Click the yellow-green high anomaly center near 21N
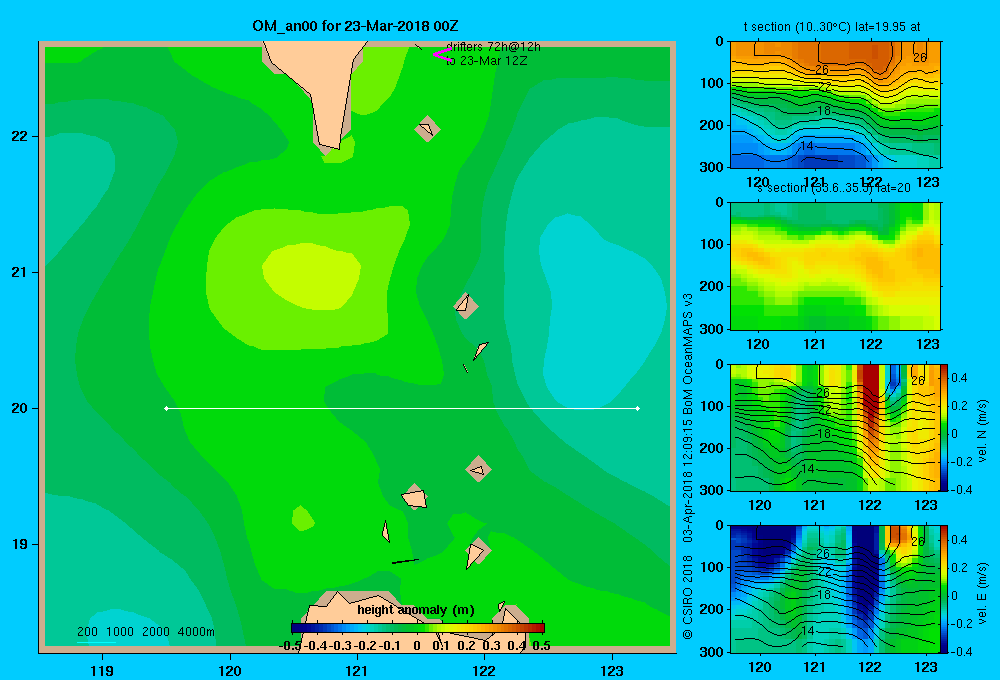1000x680 pixels. (311, 276)
